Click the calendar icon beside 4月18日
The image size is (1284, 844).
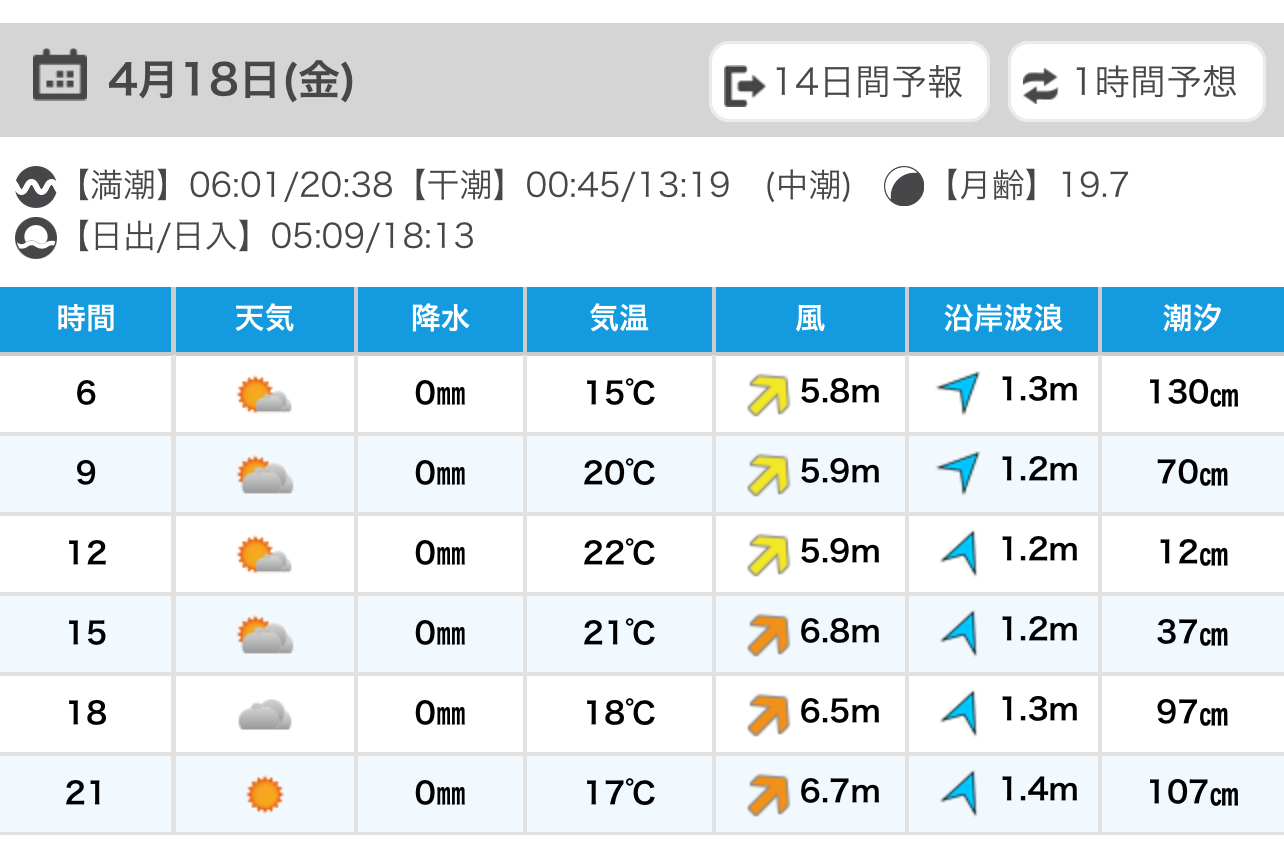(59, 78)
